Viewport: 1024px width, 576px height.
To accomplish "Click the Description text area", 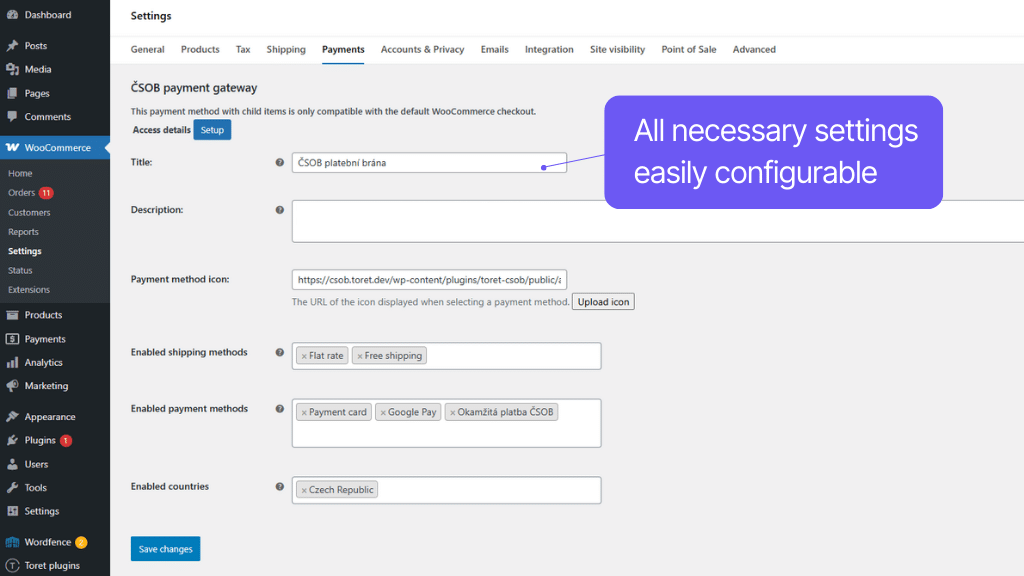I will point(658,221).
